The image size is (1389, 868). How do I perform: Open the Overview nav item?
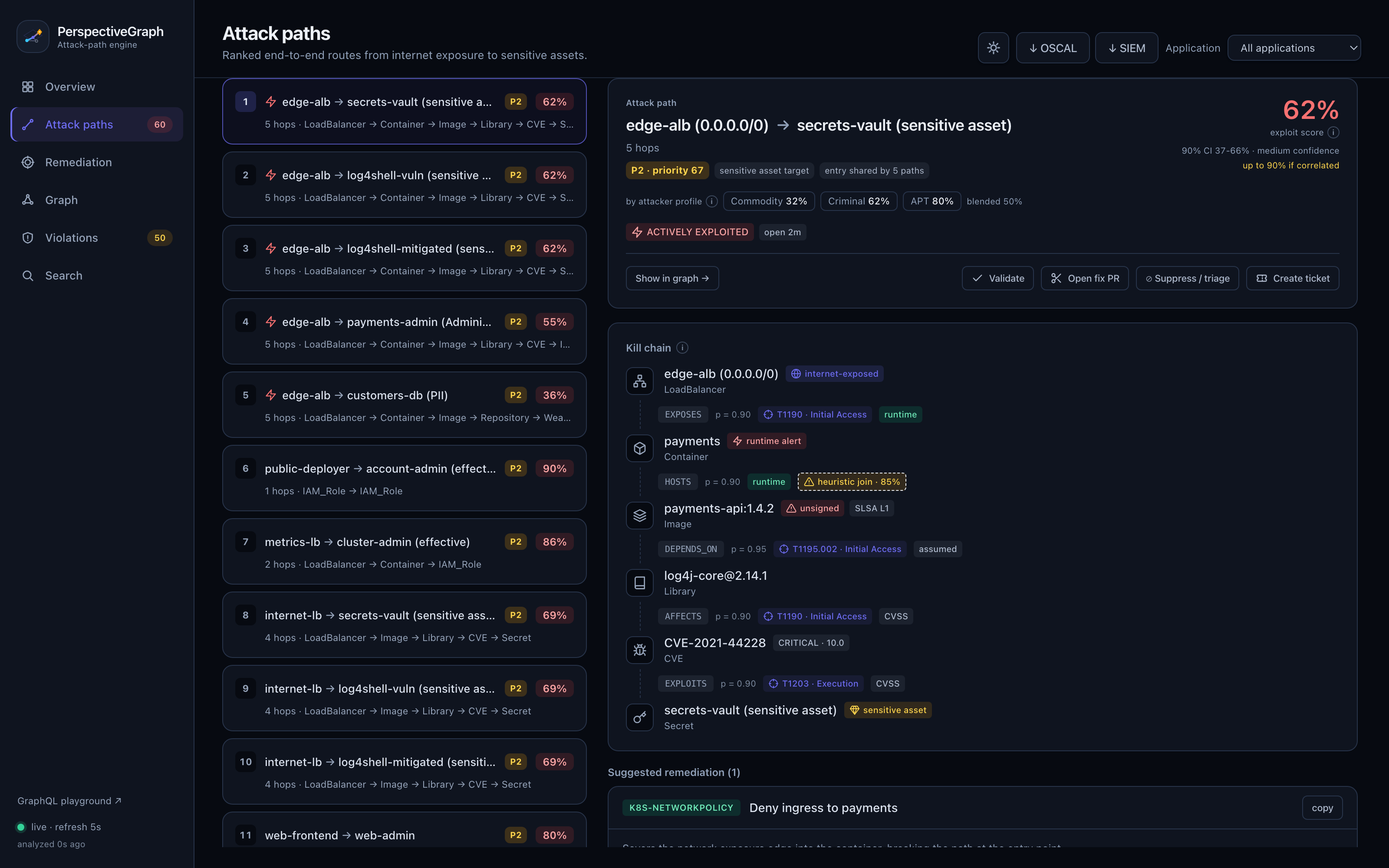[x=96, y=87]
